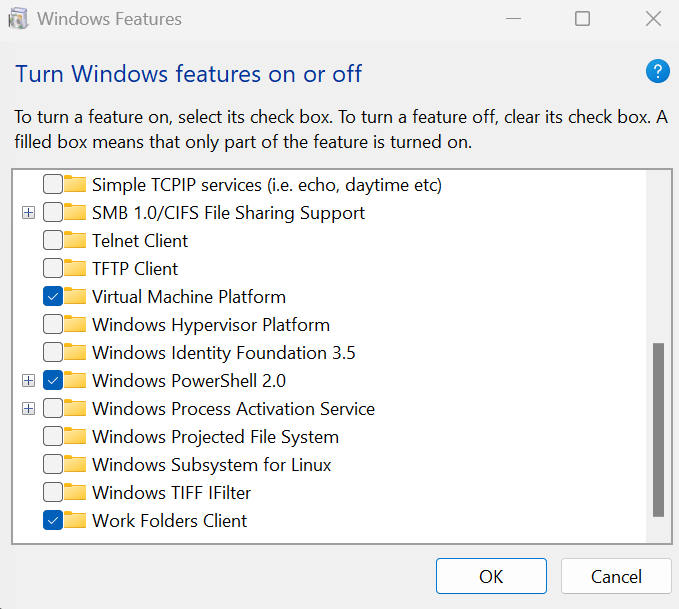The height and width of the screenshot is (609, 679).
Task: Click the blue help question mark icon
Action: (657, 71)
